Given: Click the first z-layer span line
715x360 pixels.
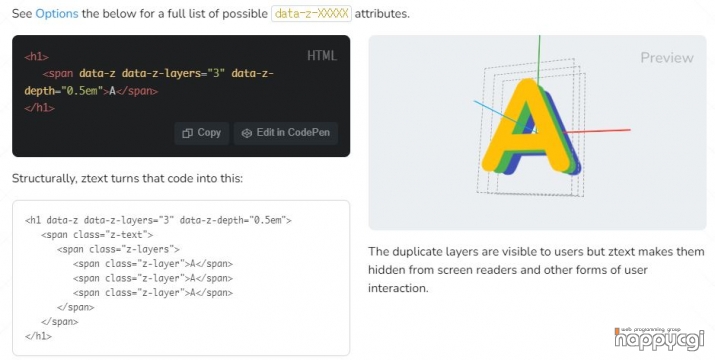Looking at the screenshot, I should [x=153, y=264].
